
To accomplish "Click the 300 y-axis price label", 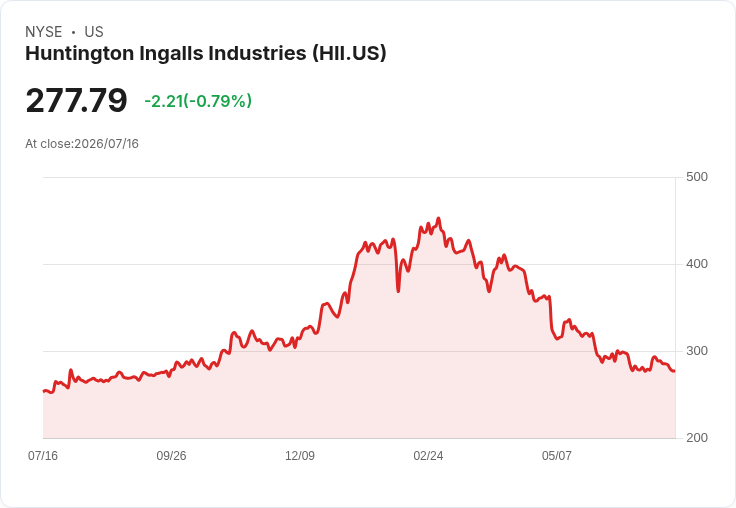I will coord(697,351).
